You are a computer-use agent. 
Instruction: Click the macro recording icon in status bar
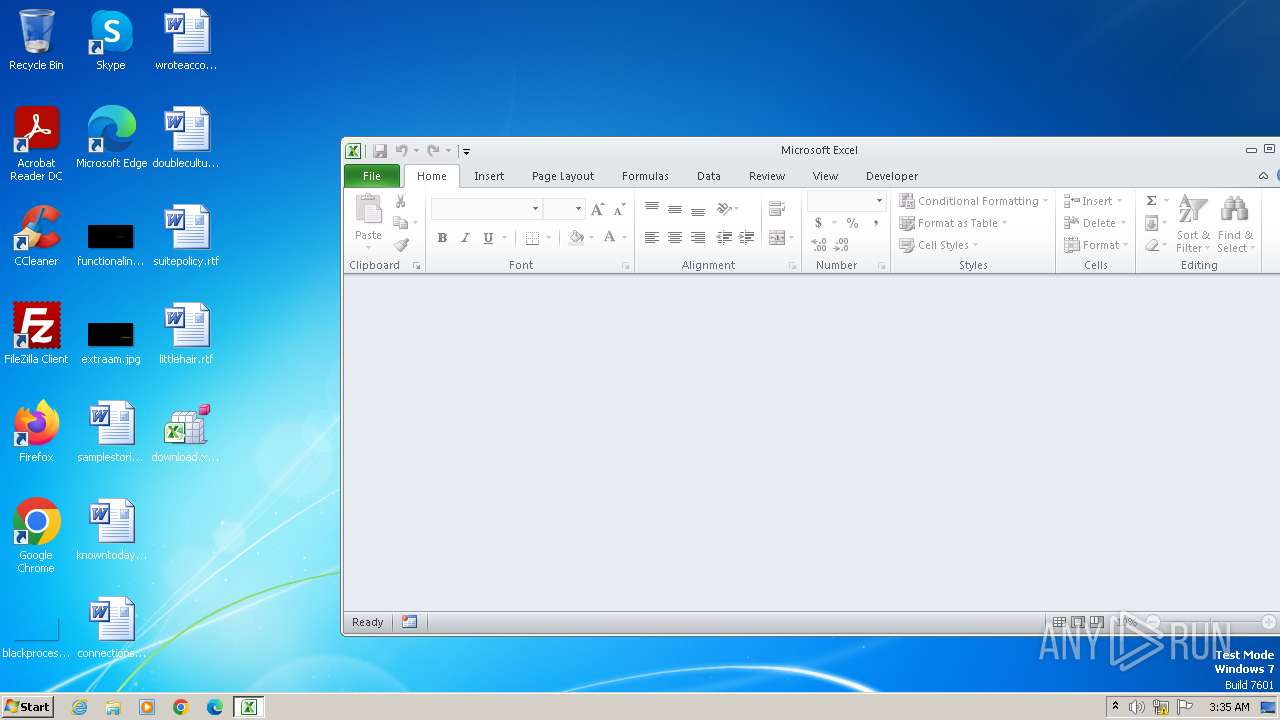pos(409,622)
